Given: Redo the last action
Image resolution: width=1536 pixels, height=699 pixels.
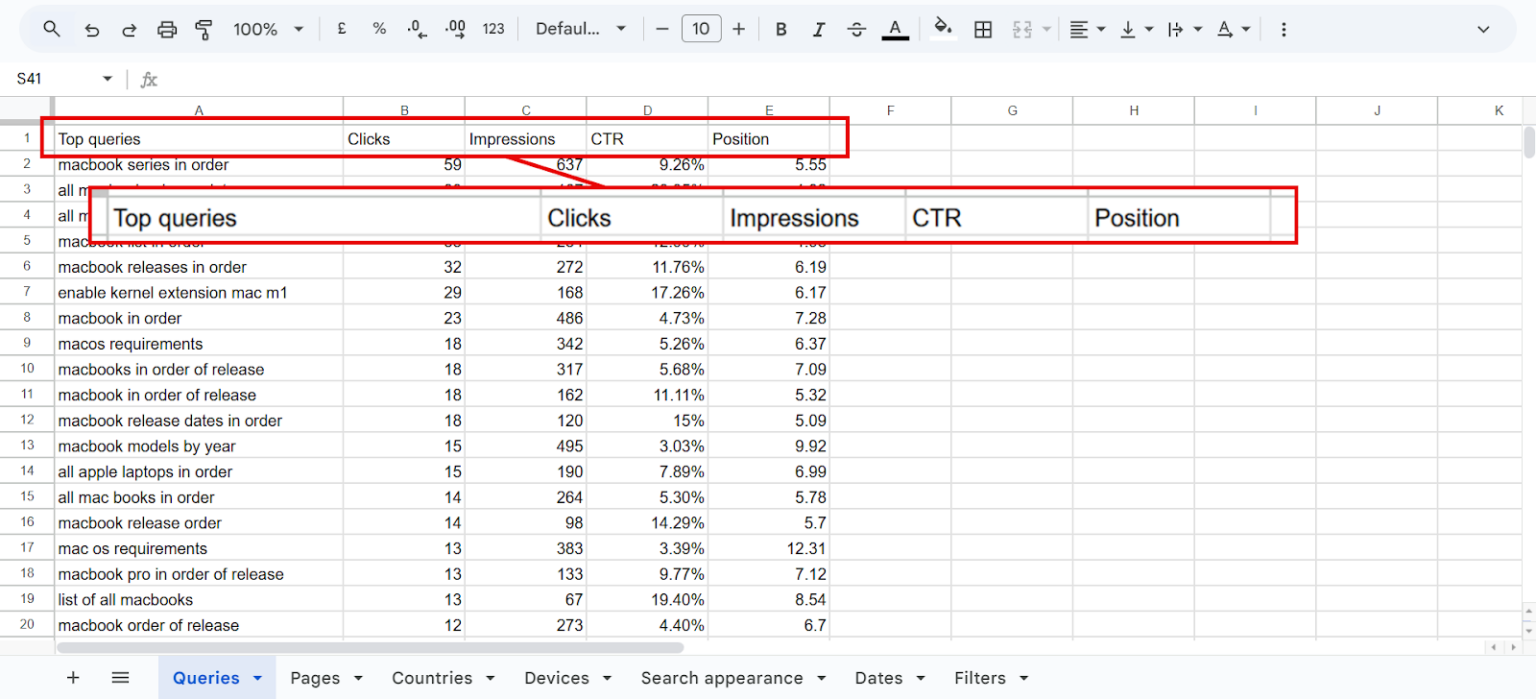Looking at the screenshot, I should pyautogui.click(x=129, y=30).
